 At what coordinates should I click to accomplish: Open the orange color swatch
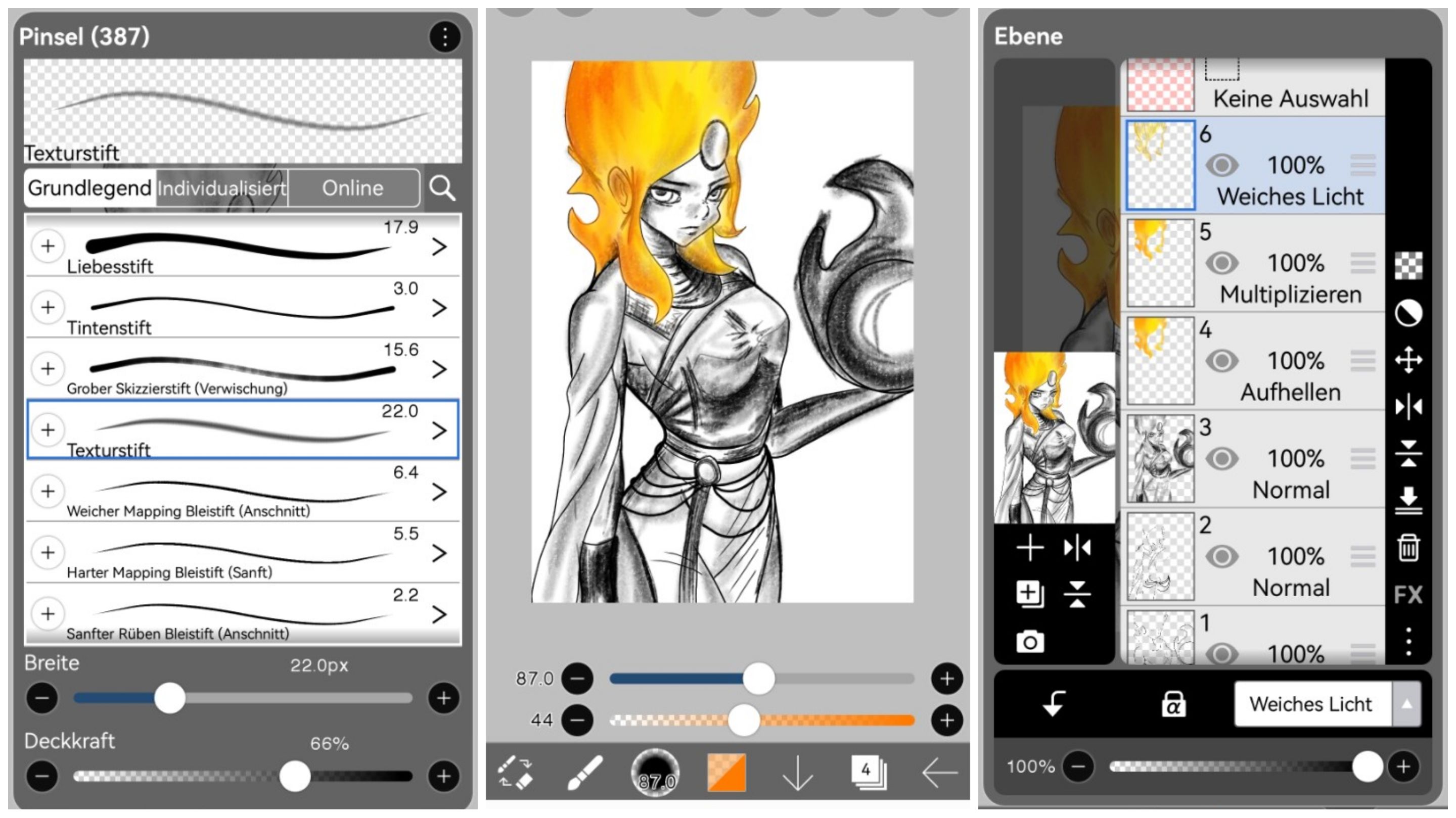(x=726, y=772)
